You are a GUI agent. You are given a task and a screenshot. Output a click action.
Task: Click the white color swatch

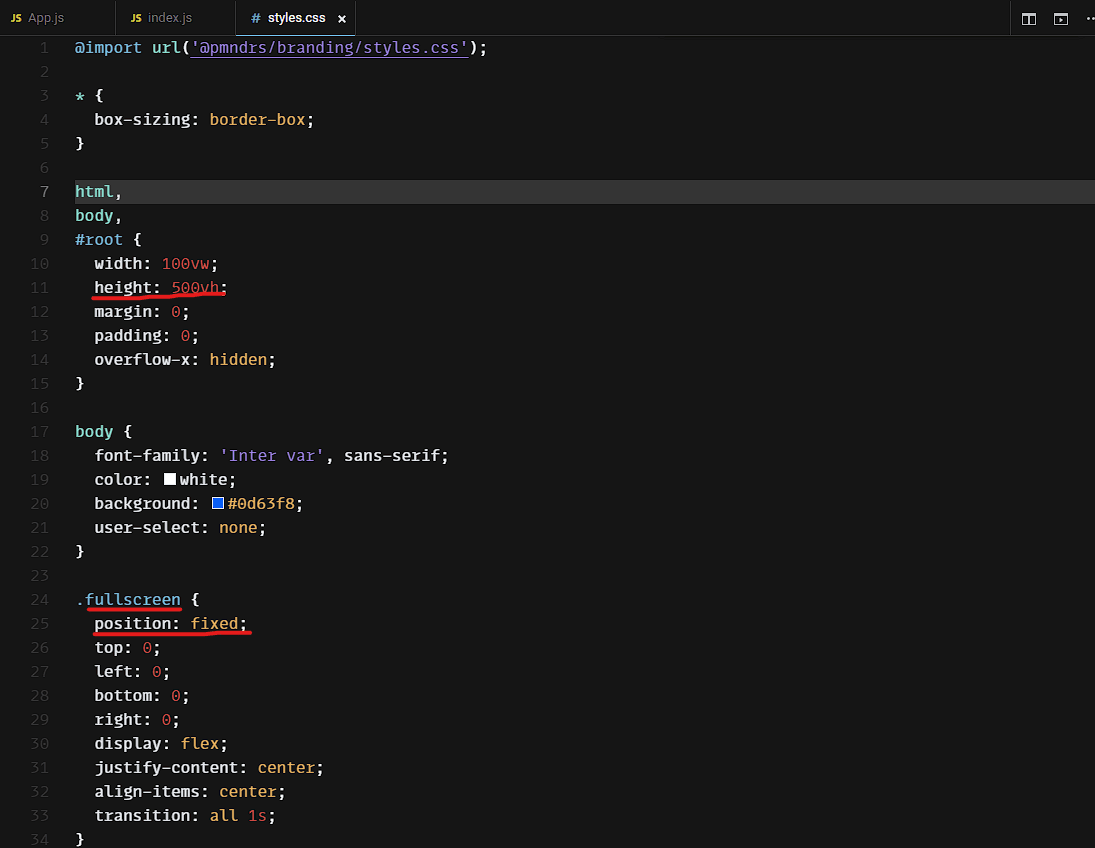coord(170,480)
